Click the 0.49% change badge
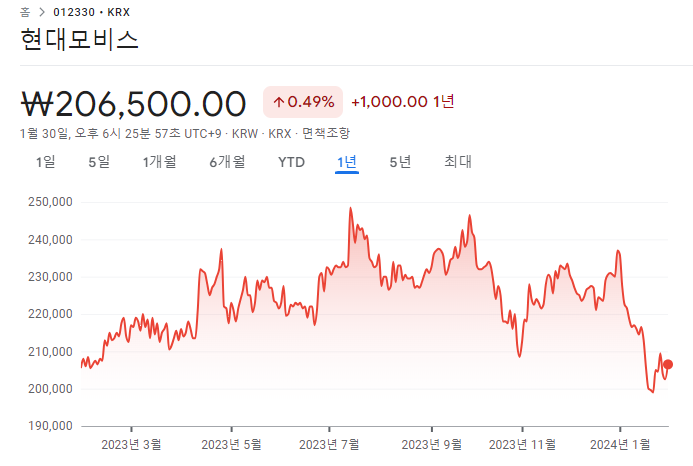The height and width of the screenshot is (466, 693). pyautogui.click(x=303, y=102)
